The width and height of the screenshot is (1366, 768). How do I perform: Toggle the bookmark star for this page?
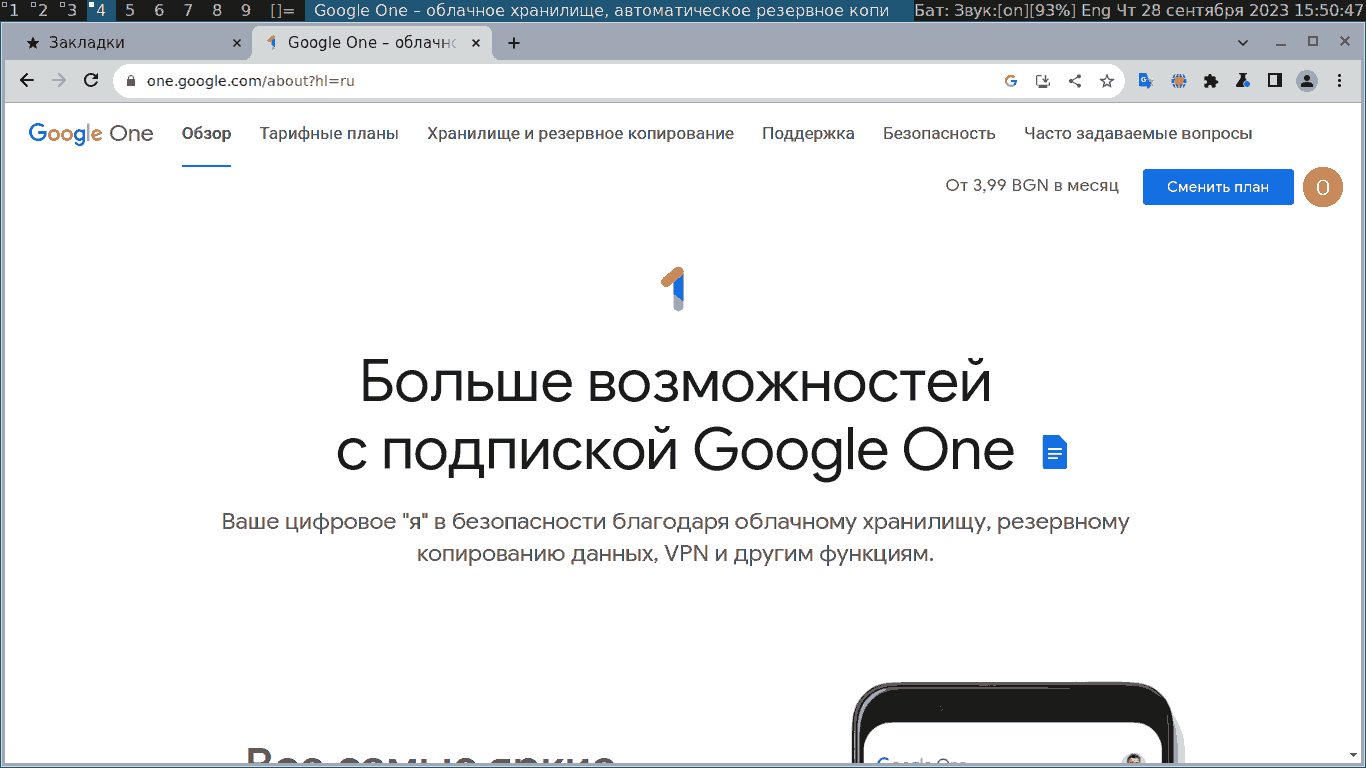[x=1107, y=81]
